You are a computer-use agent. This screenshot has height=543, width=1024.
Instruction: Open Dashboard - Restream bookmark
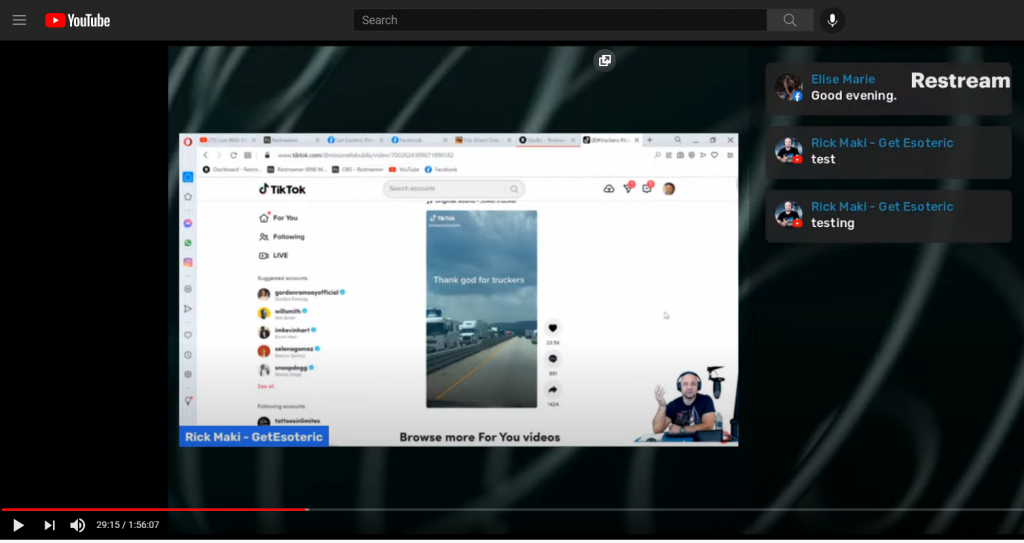point(232,170)
